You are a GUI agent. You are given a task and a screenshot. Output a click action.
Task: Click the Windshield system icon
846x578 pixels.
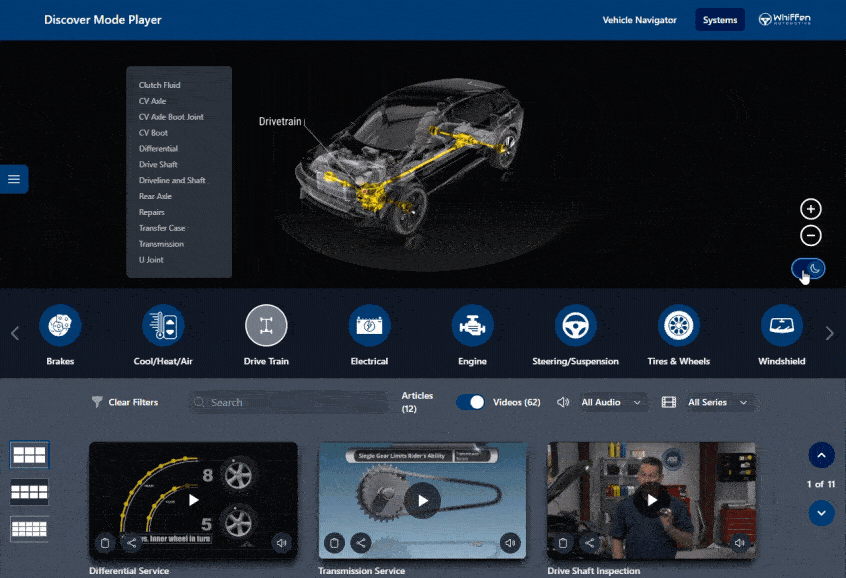(x=781, y=326)
